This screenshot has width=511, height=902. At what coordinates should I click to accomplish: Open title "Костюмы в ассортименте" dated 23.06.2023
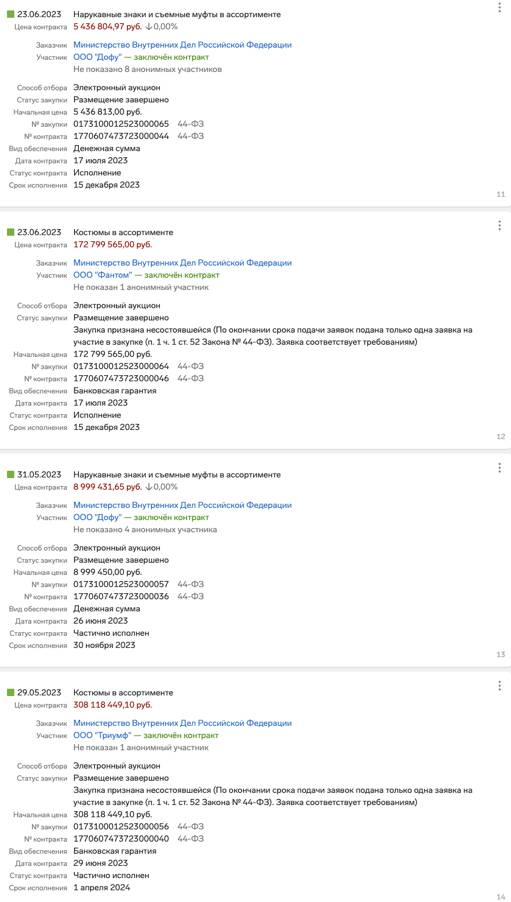[x=123, y=232]
